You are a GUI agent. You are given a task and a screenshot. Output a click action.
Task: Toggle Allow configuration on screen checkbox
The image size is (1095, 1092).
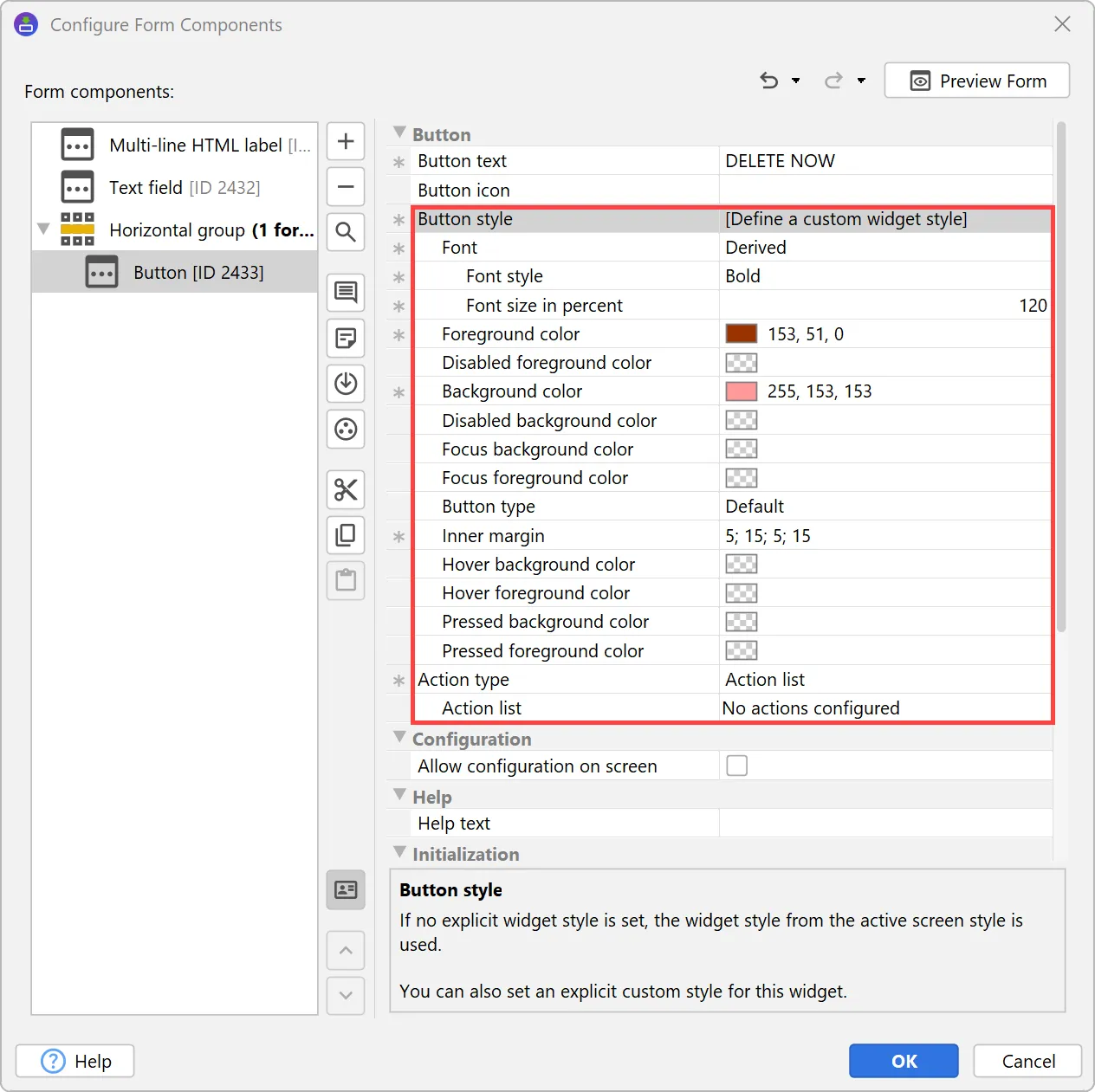pyautogui.click(x=735, y=765)
